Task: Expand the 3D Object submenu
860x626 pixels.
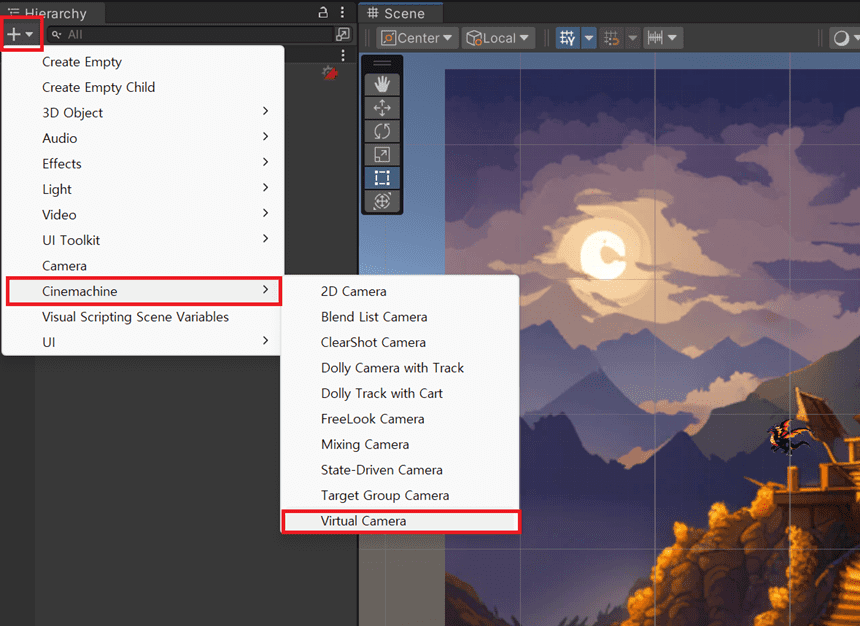Action: [x=143, y=112]
